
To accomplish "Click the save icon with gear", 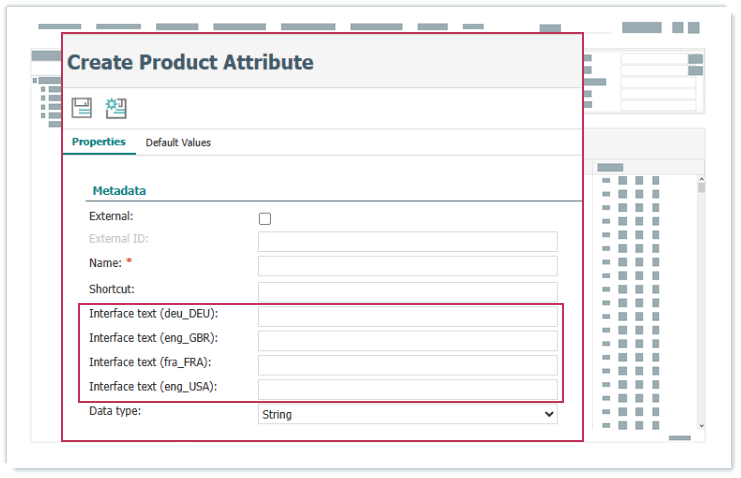I will [116, 108].
